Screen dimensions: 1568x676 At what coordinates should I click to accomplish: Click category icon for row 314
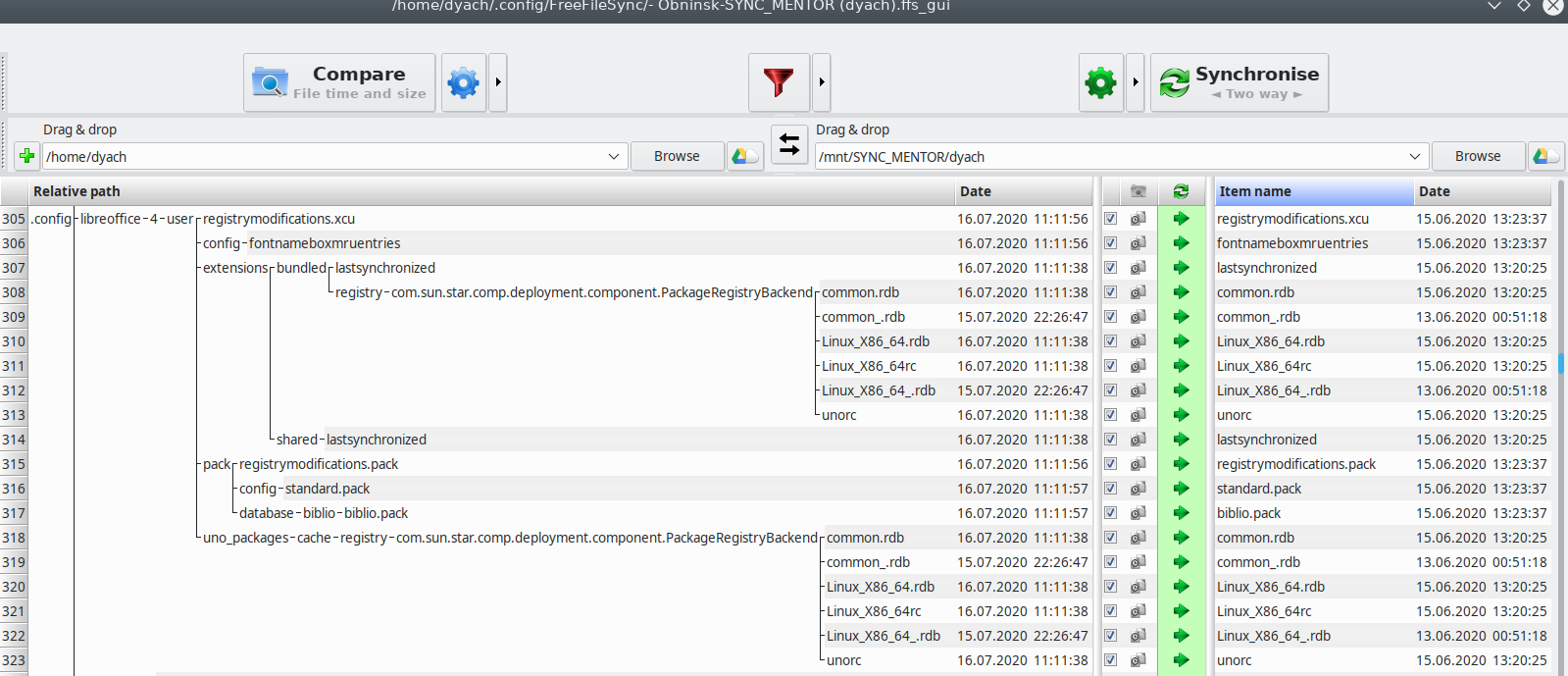point(1138,440)
